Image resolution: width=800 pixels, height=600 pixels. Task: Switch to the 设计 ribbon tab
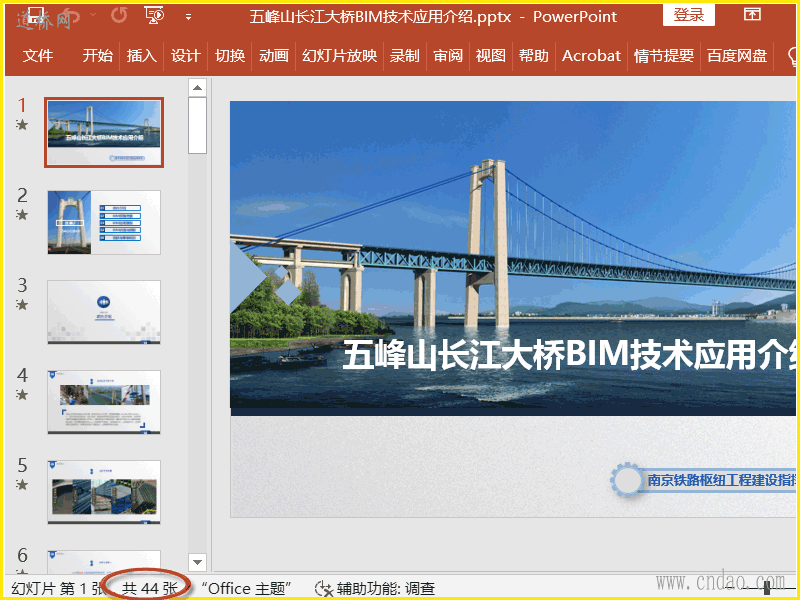(185, 55)
